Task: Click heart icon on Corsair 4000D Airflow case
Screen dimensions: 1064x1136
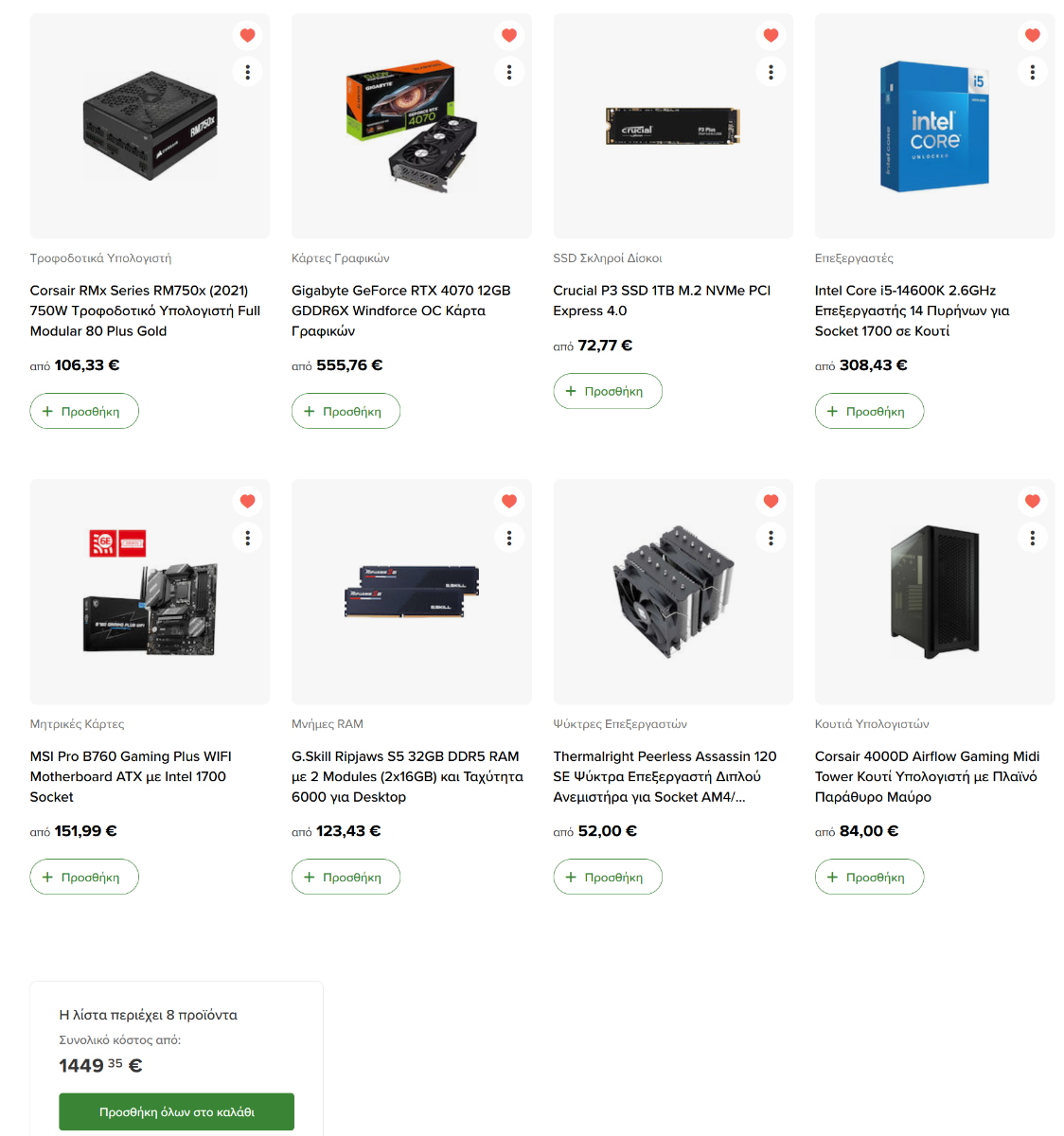Action: click(x=1033, y=501)
